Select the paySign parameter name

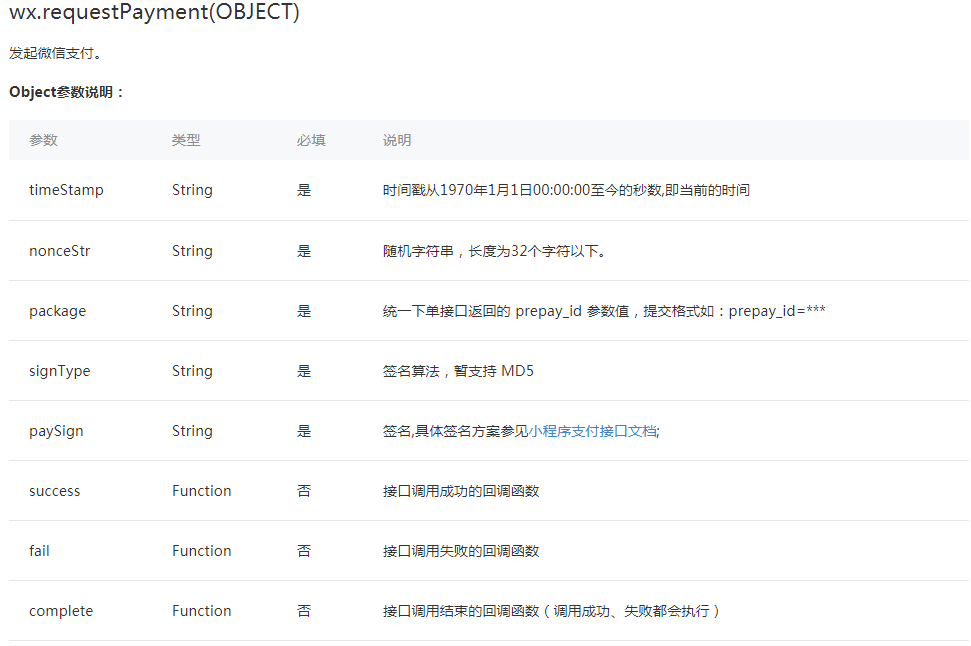[x=56, y=432]
